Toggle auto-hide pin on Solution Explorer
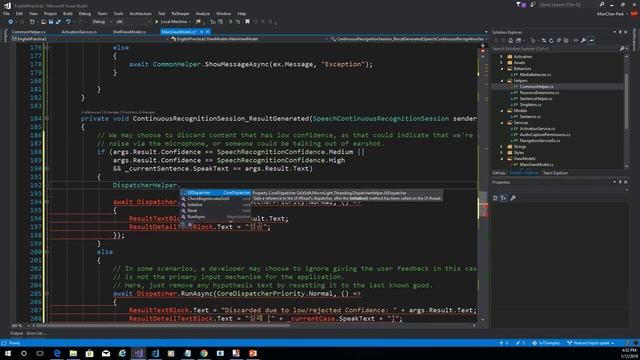 (x=620, y=32)
